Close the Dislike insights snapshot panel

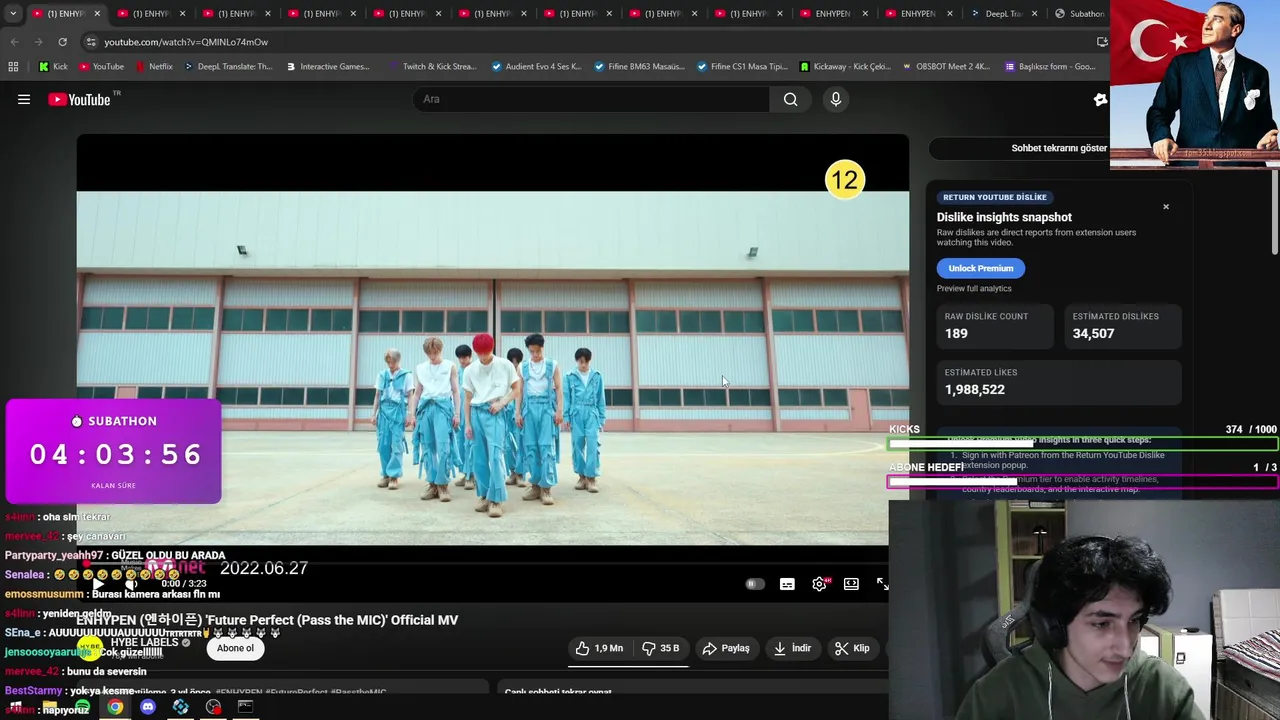tap(1165, 207)
